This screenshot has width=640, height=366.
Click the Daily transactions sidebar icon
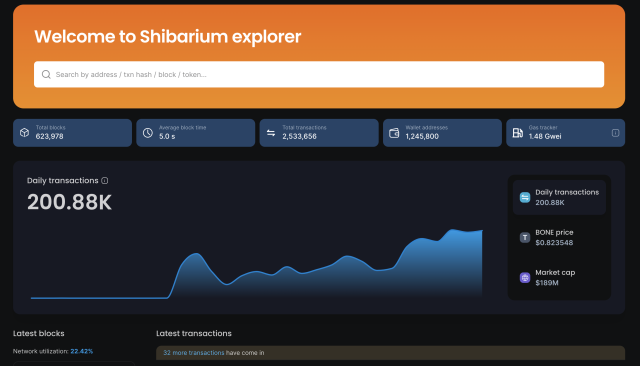click(525, 197)
